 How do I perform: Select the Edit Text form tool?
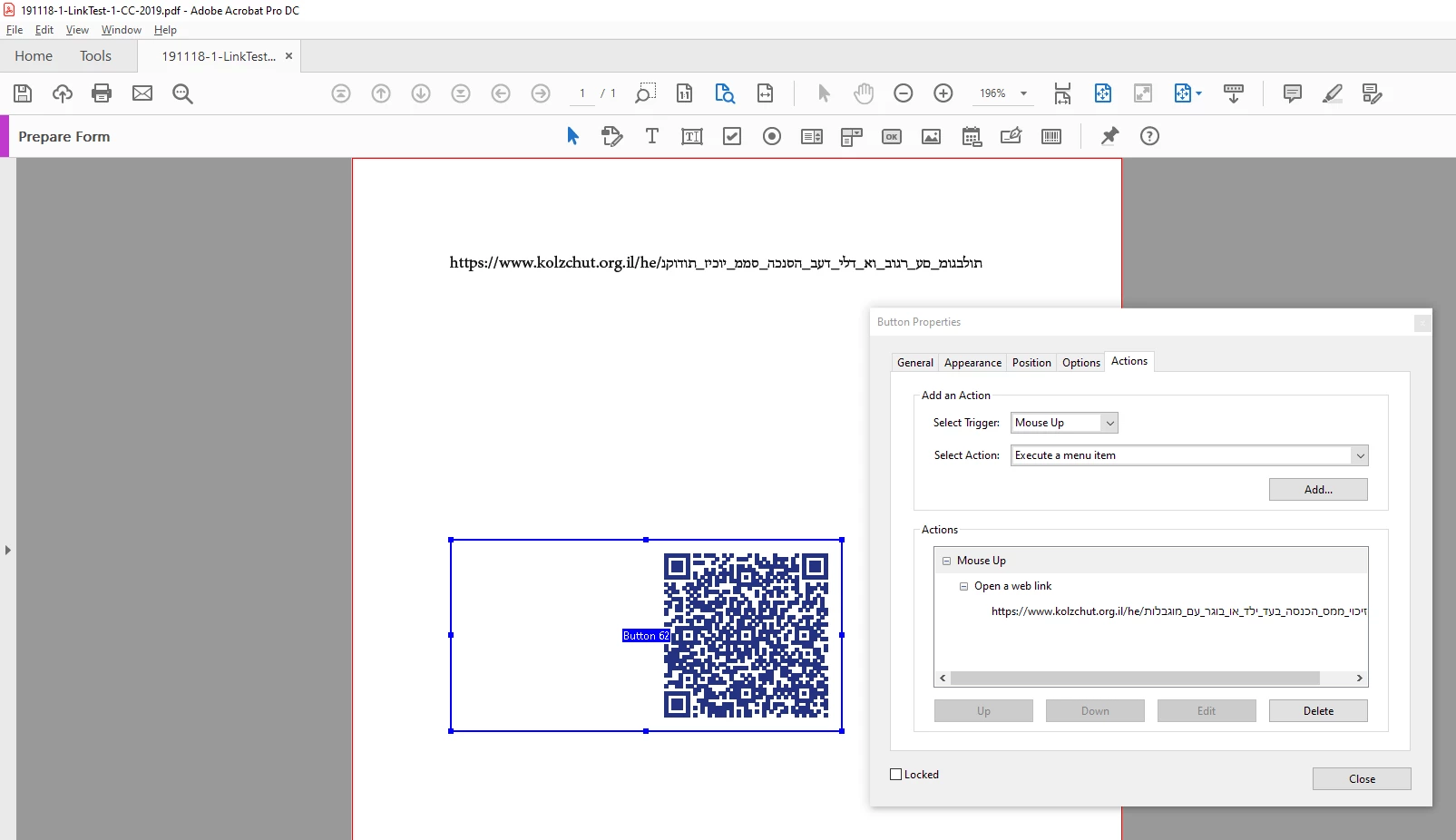[612, 136]
